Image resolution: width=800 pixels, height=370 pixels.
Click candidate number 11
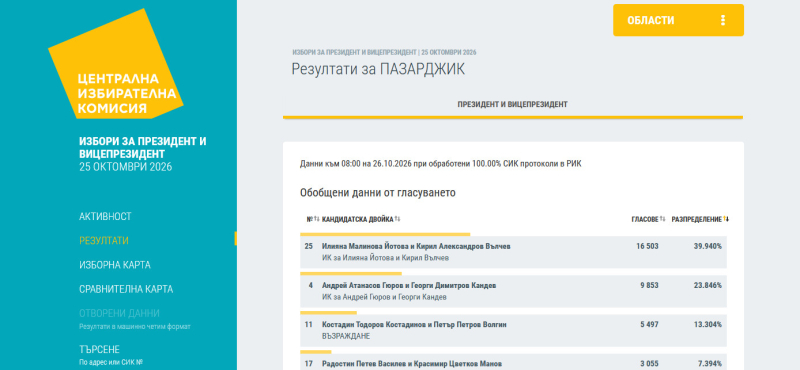point(309,325)
